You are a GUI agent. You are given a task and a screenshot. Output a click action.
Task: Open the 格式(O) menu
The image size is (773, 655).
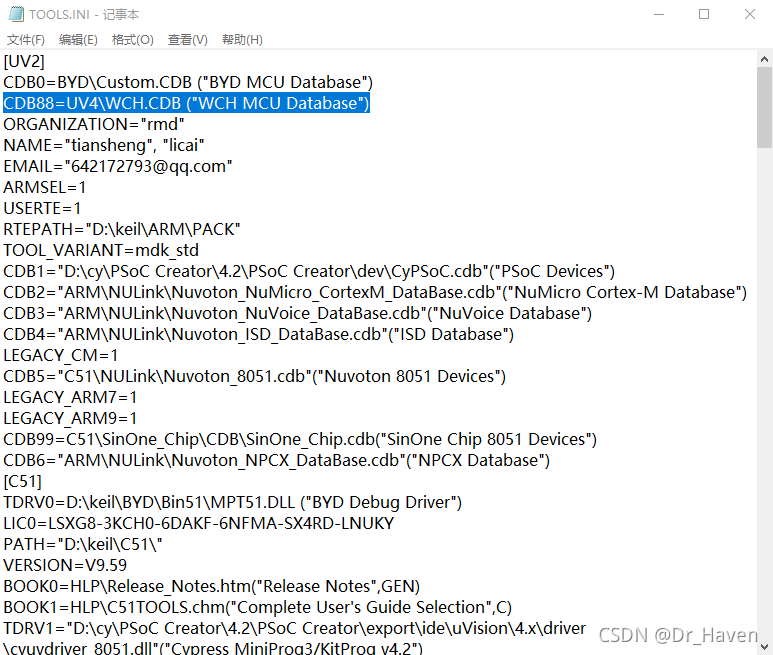(x=133, y=39)
